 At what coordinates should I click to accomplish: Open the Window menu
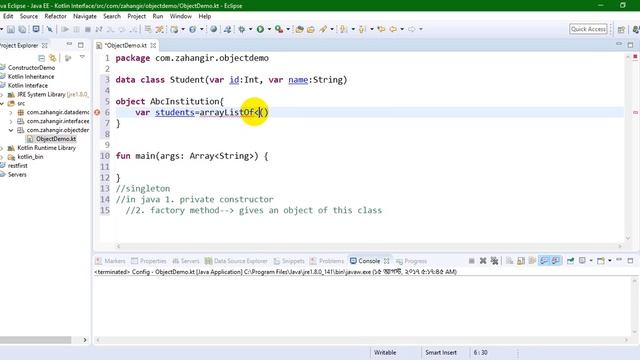[180, 16]
